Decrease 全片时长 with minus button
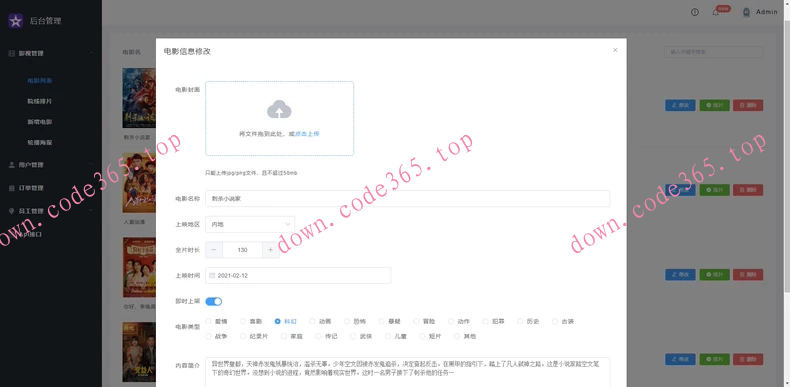 (214, 250)
